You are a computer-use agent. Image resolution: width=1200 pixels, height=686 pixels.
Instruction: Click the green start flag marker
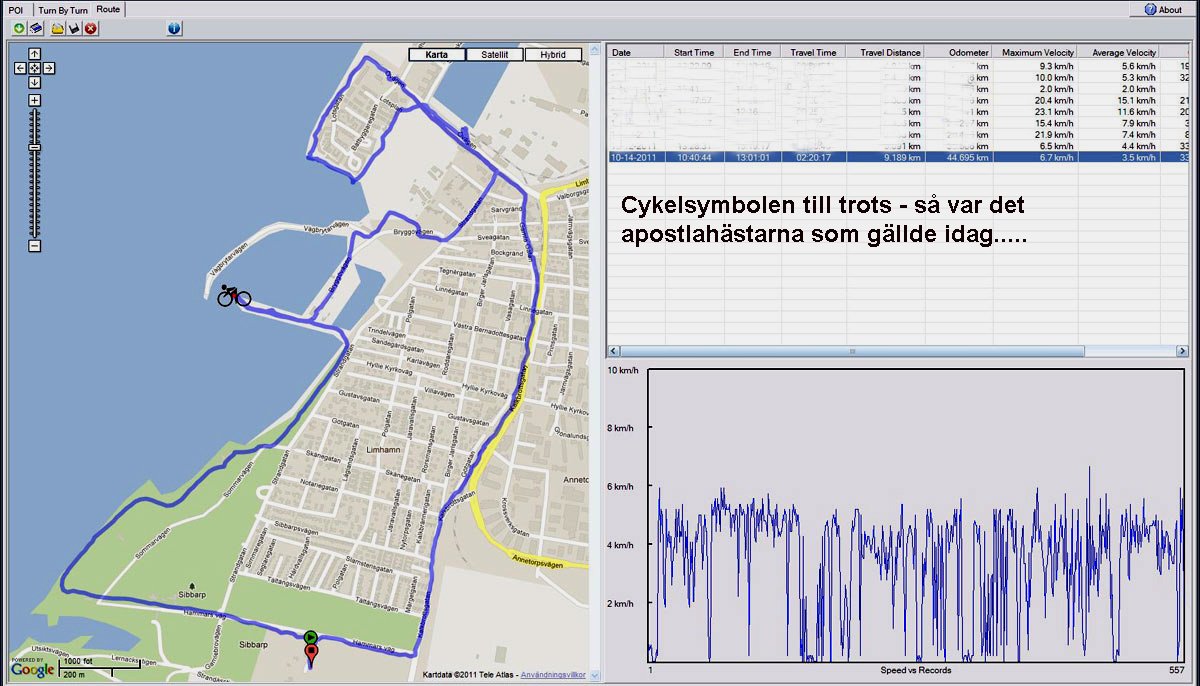click(x=311, y=636)
